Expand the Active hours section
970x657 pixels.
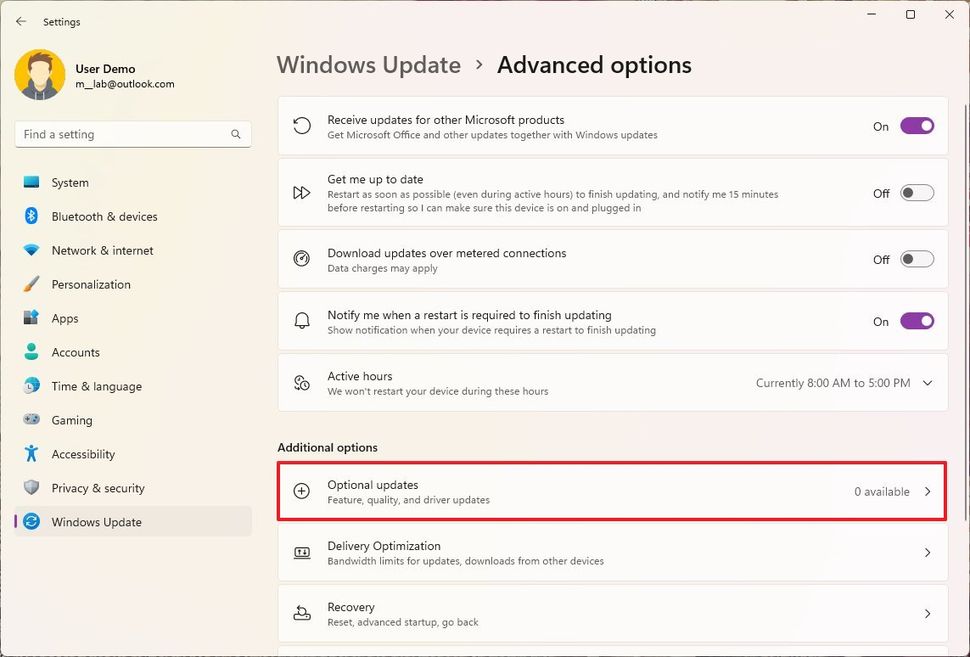tap(925, 382)
